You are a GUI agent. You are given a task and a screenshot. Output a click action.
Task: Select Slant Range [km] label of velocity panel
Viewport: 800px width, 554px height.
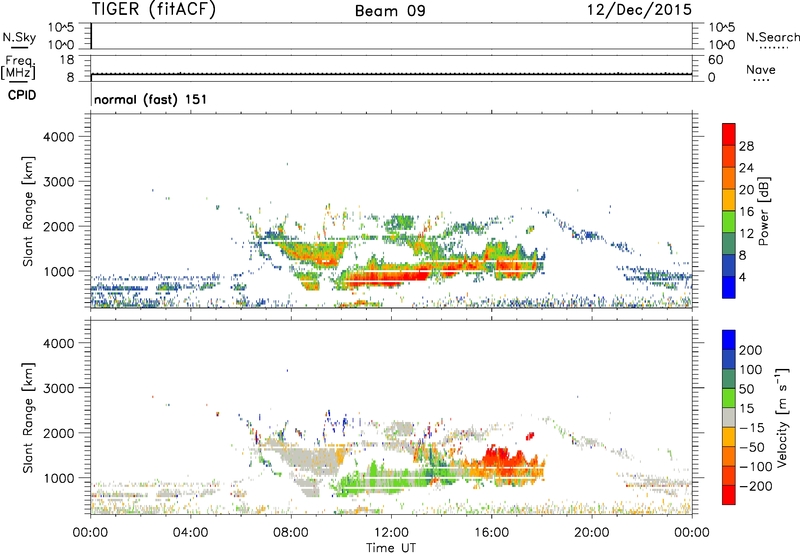(28, 417)
